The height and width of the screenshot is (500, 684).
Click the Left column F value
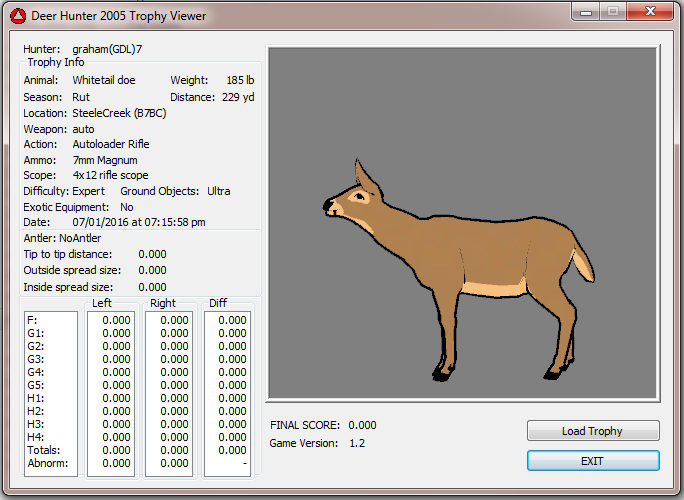point(117,320)
